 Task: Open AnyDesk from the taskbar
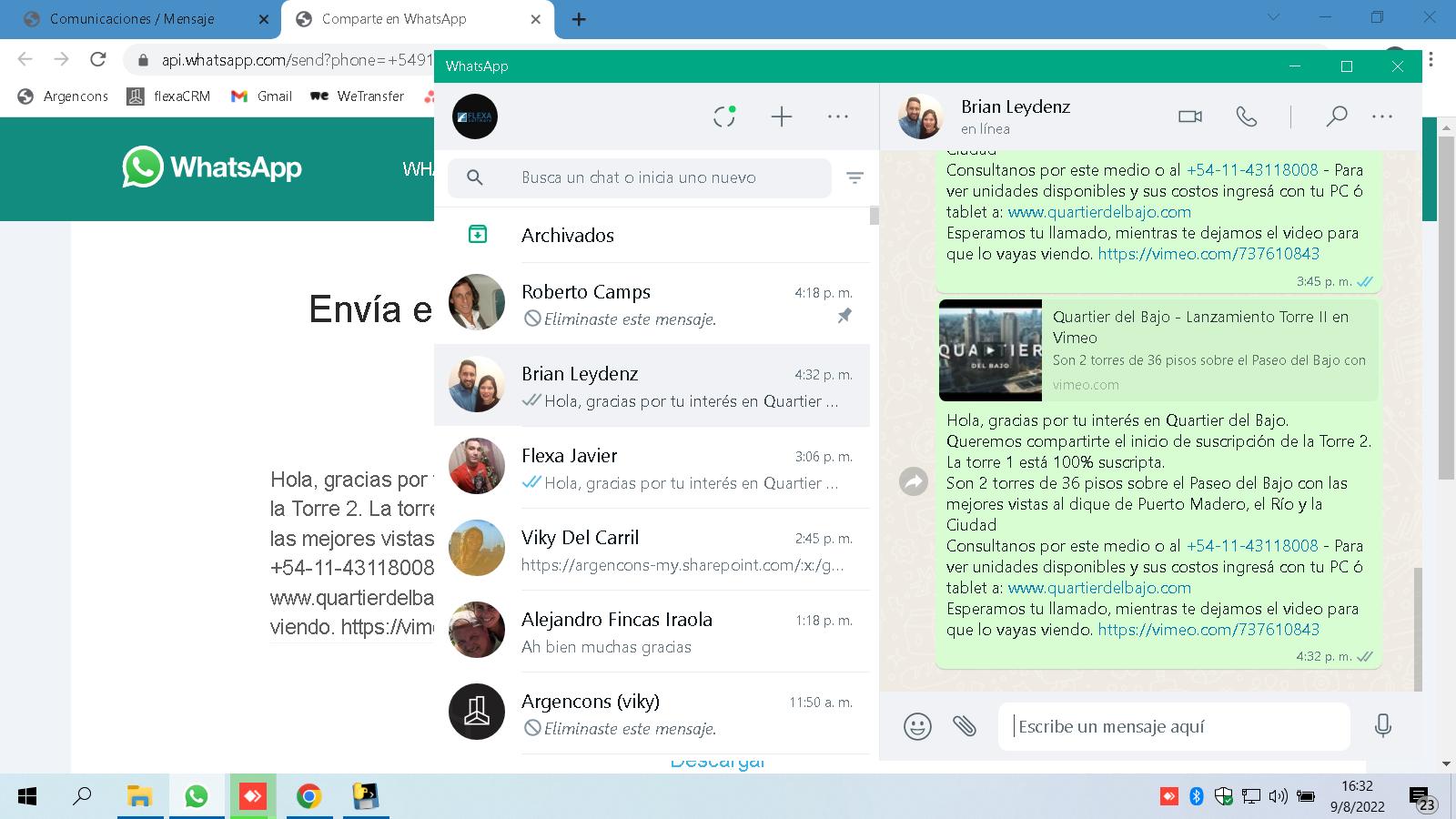click(x=252, y=797)
